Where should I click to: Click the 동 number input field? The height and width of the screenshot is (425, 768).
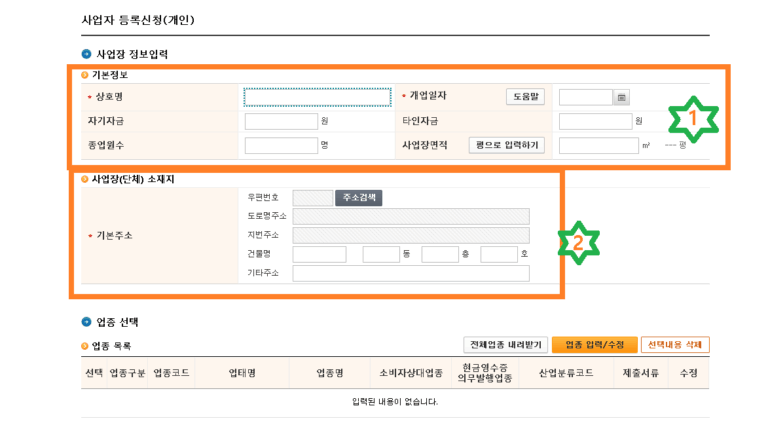click(x=380, y=255)
